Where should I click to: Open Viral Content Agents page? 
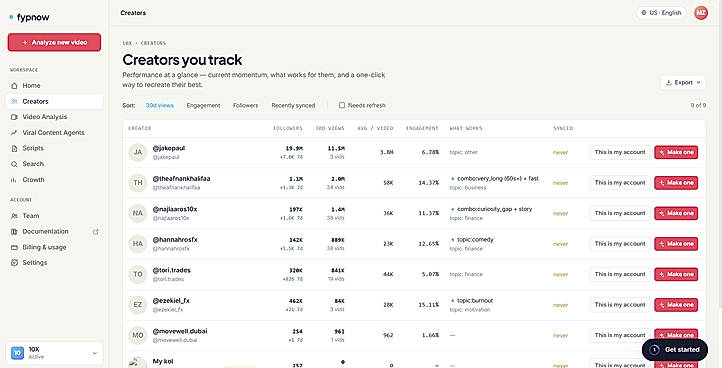tap(54, 133)
